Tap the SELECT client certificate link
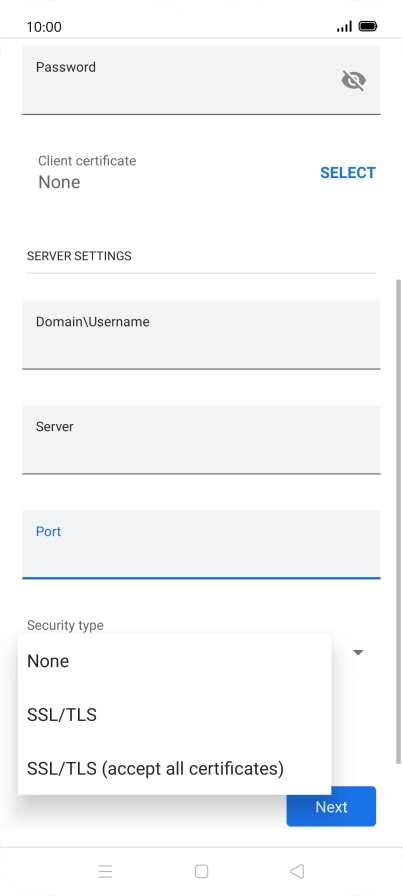This screenshot has width=403, height=896. coord(348,173)
